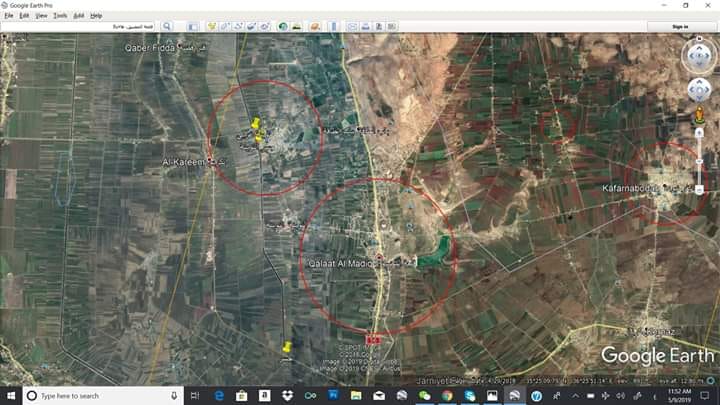Open the View menu
Screen dimensions: 720x405
click(x=41, y=16)
